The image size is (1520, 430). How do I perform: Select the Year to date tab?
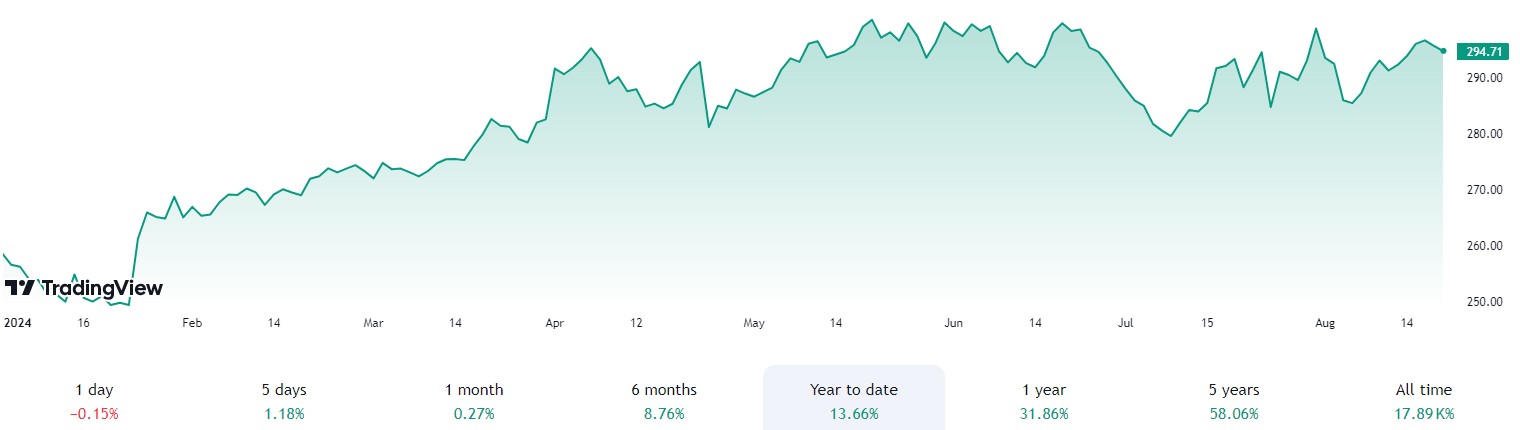click(x=853, y=400)
